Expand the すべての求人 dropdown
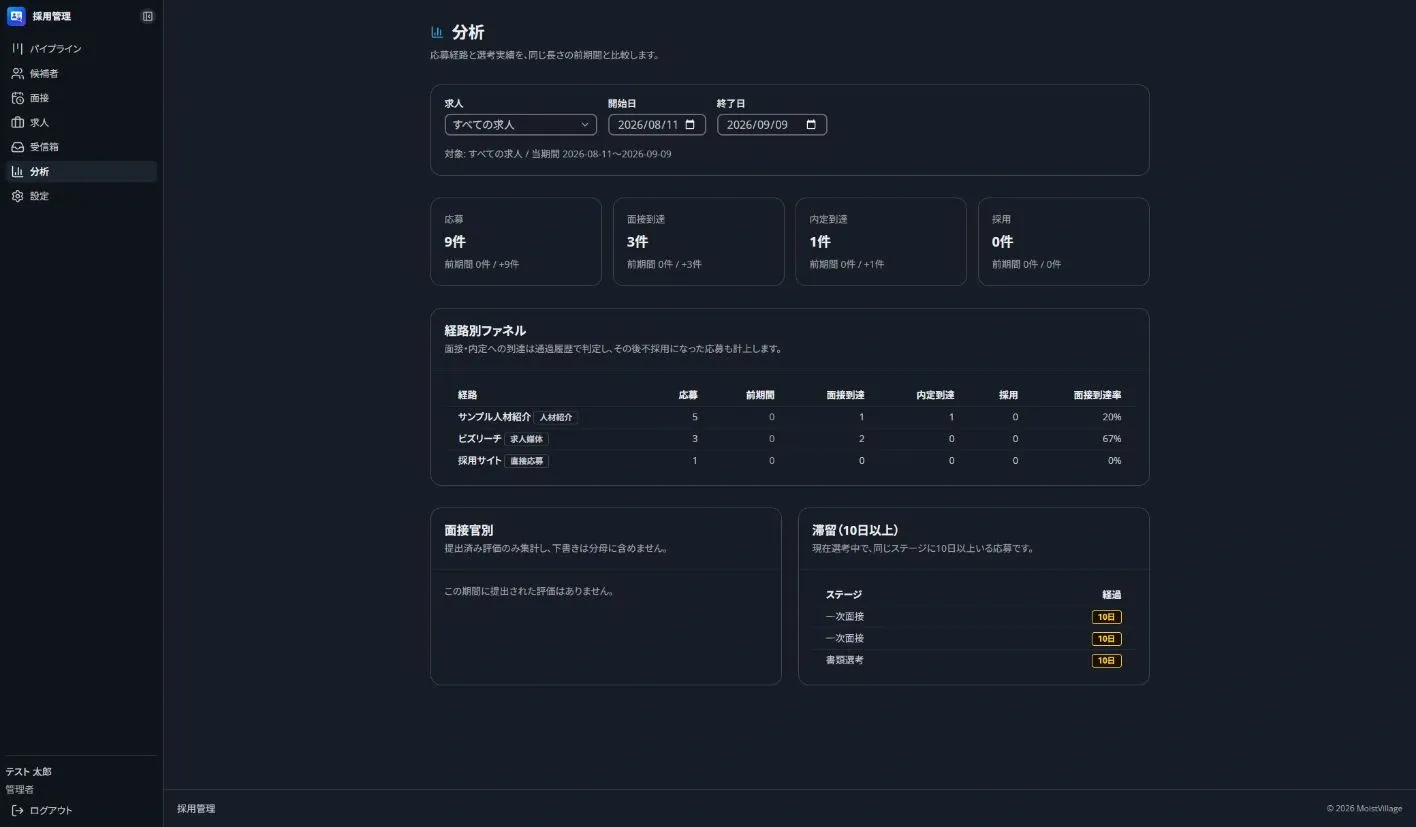This screenshot has width=1416, height=827. pyautogui.click(x=521, y=125)
